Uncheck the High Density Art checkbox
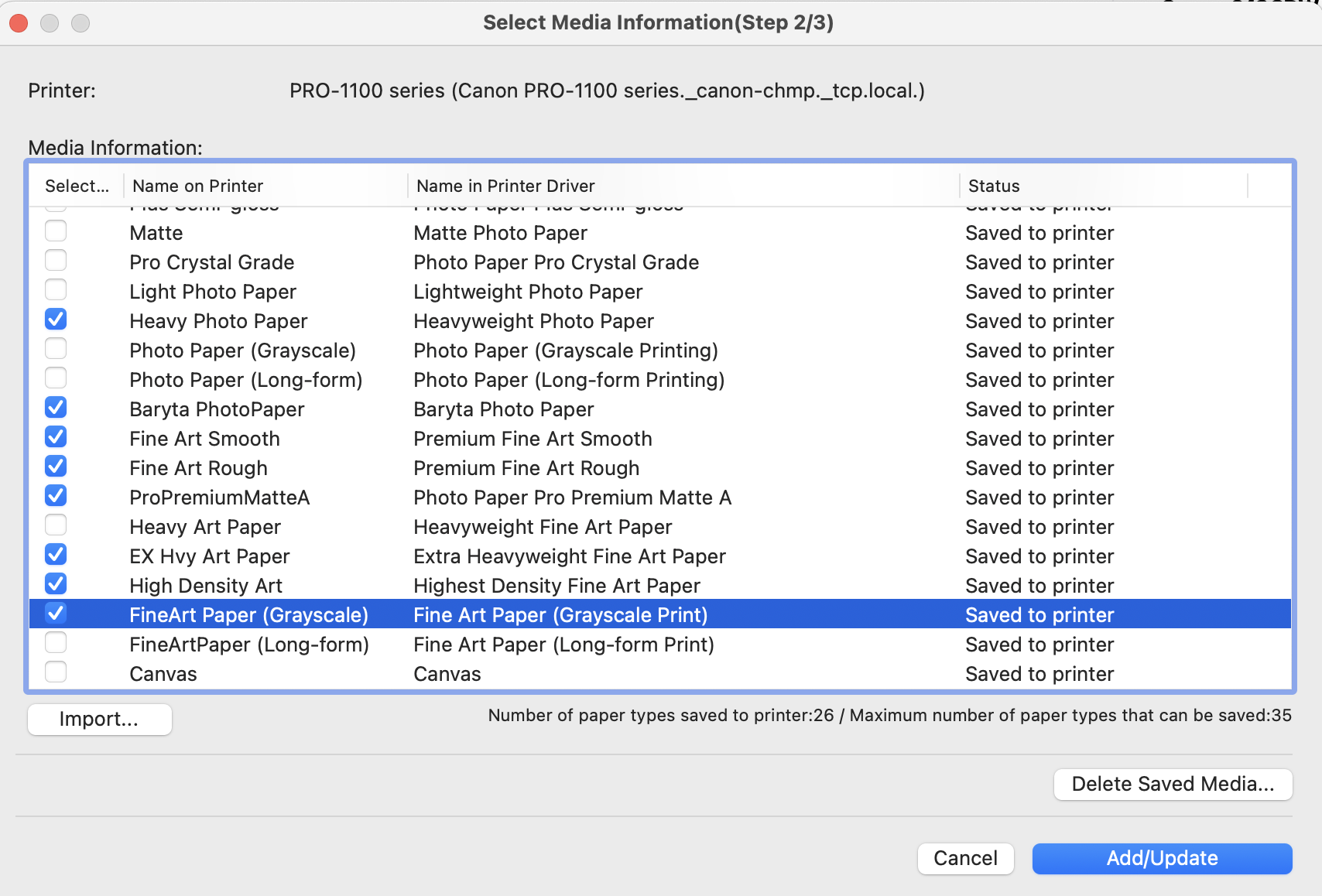 [55, 583]
